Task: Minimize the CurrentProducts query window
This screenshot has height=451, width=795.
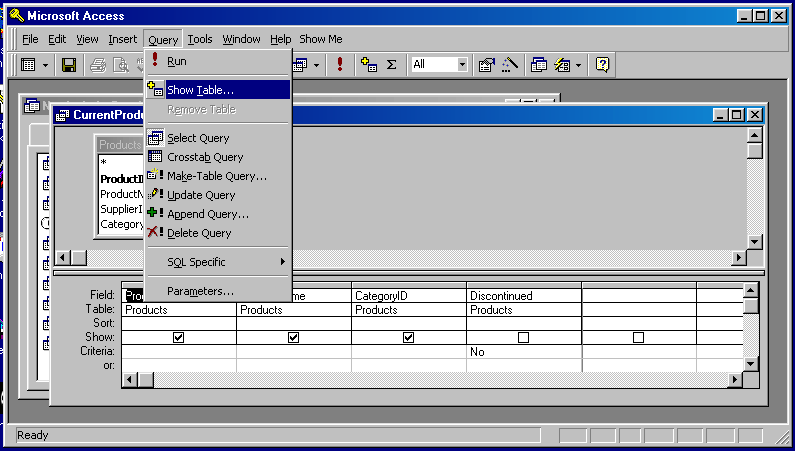Action: point(721,115)
